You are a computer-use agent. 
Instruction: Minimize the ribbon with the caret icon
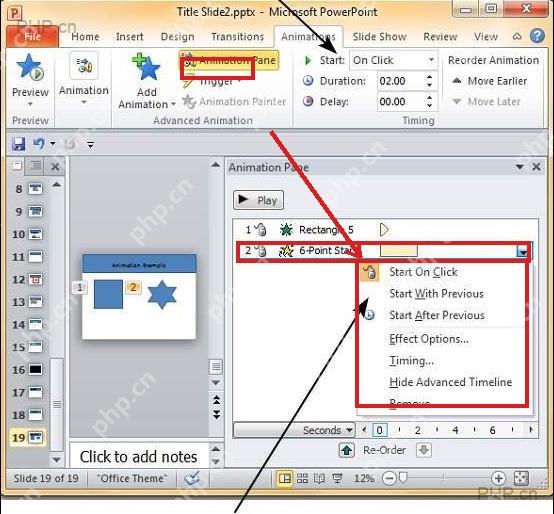(x=517, y=36)
